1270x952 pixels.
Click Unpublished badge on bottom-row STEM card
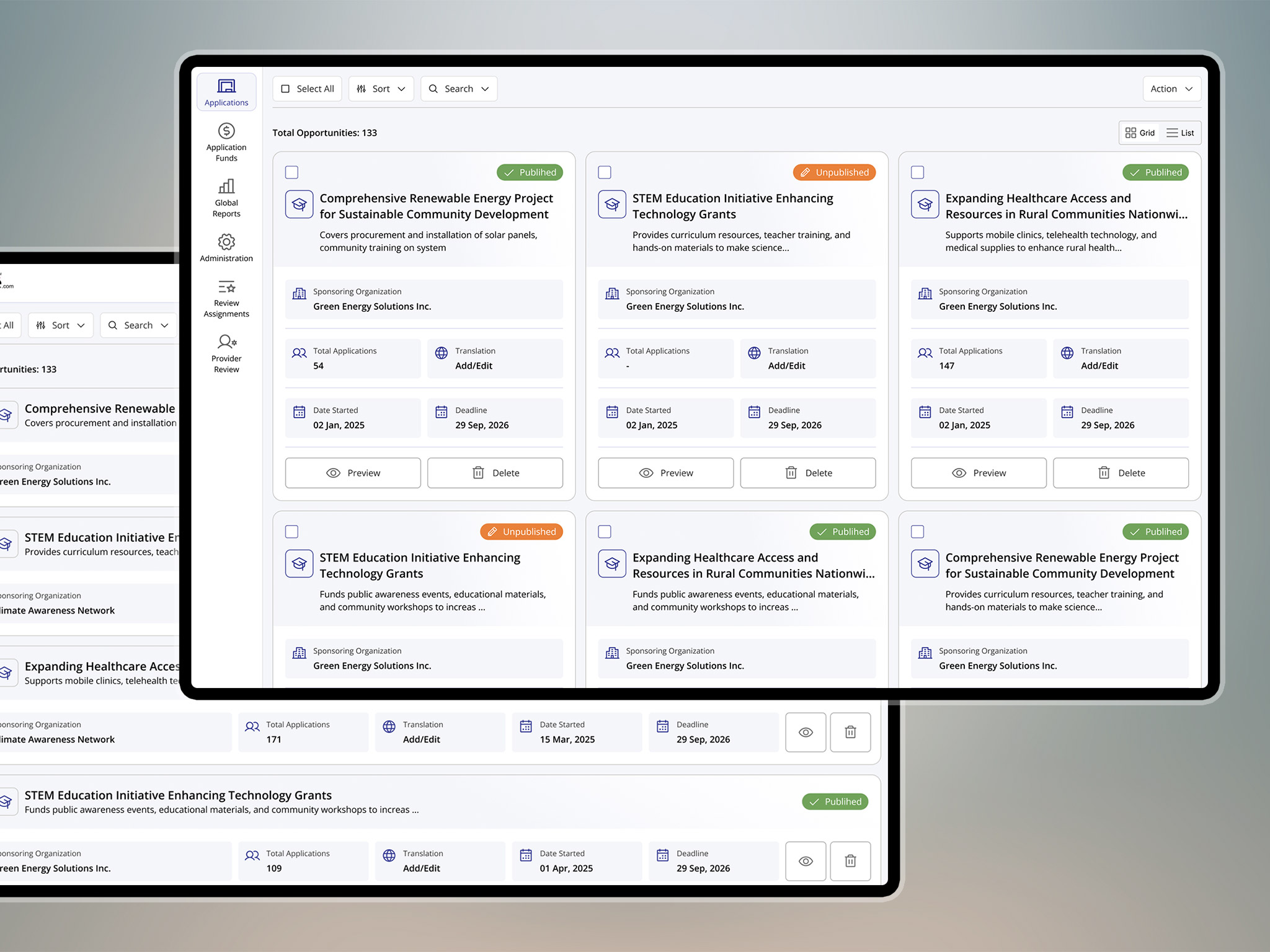(x=522, y=532)
